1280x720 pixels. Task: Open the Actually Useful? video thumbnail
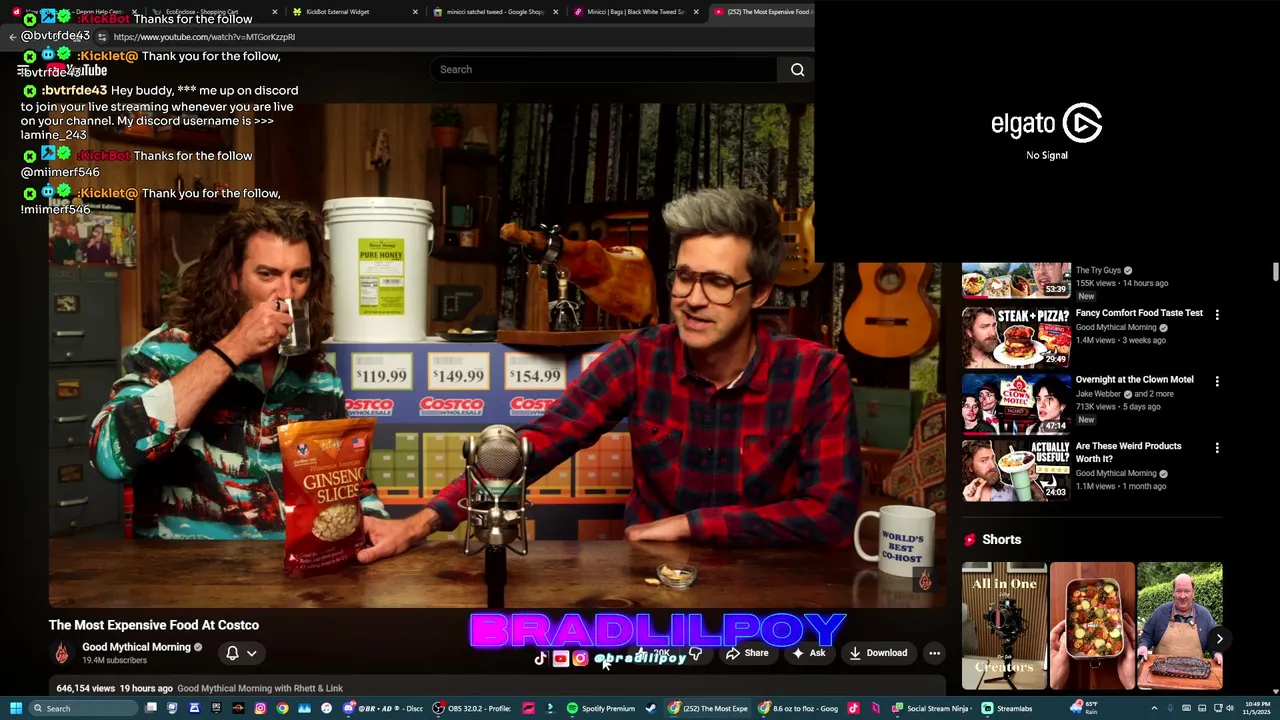1016,470
